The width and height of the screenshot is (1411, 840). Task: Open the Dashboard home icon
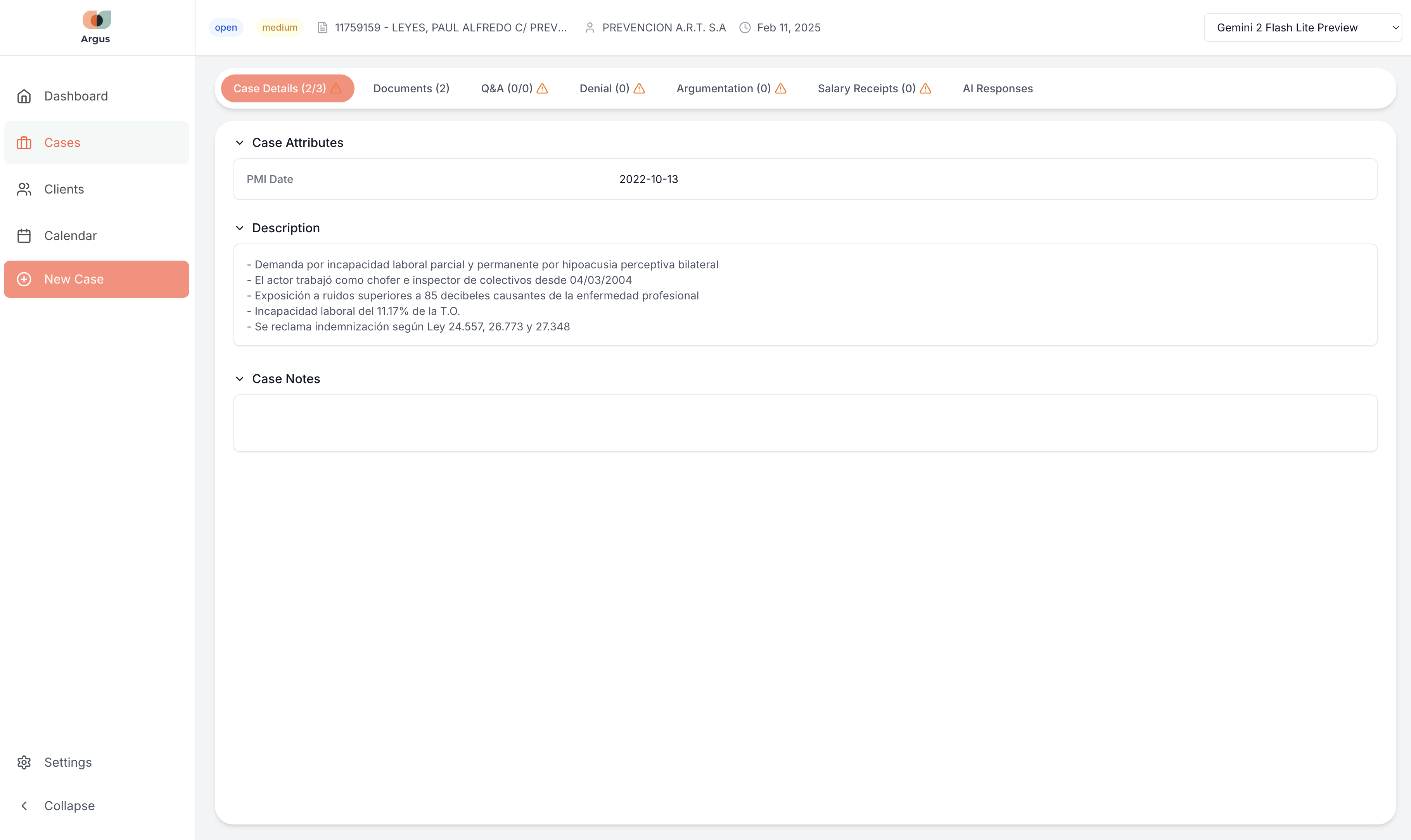coord(24,96)
